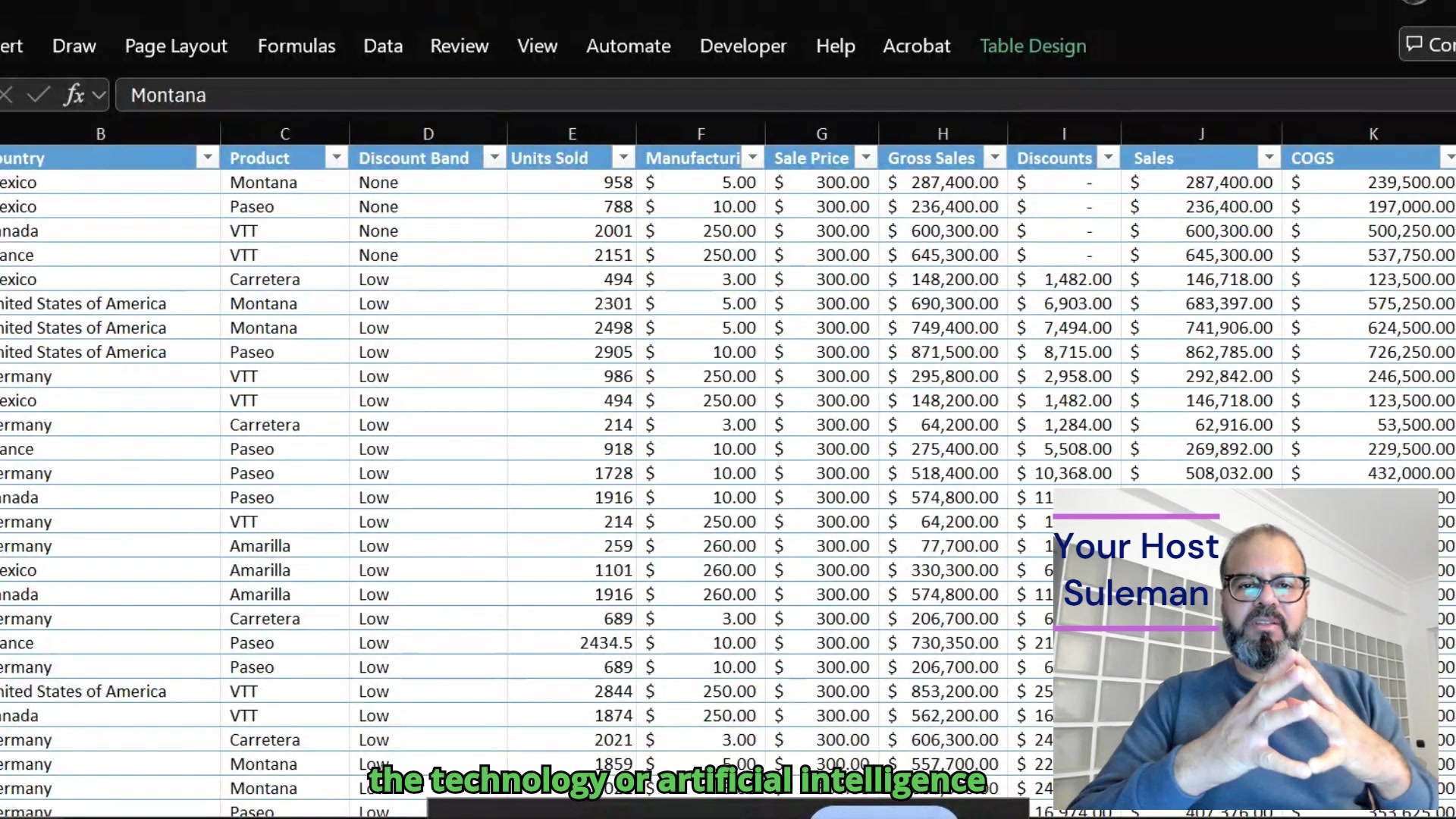Open the Automate tab
Screen dimensions: 1456x819
coord(629,46)
